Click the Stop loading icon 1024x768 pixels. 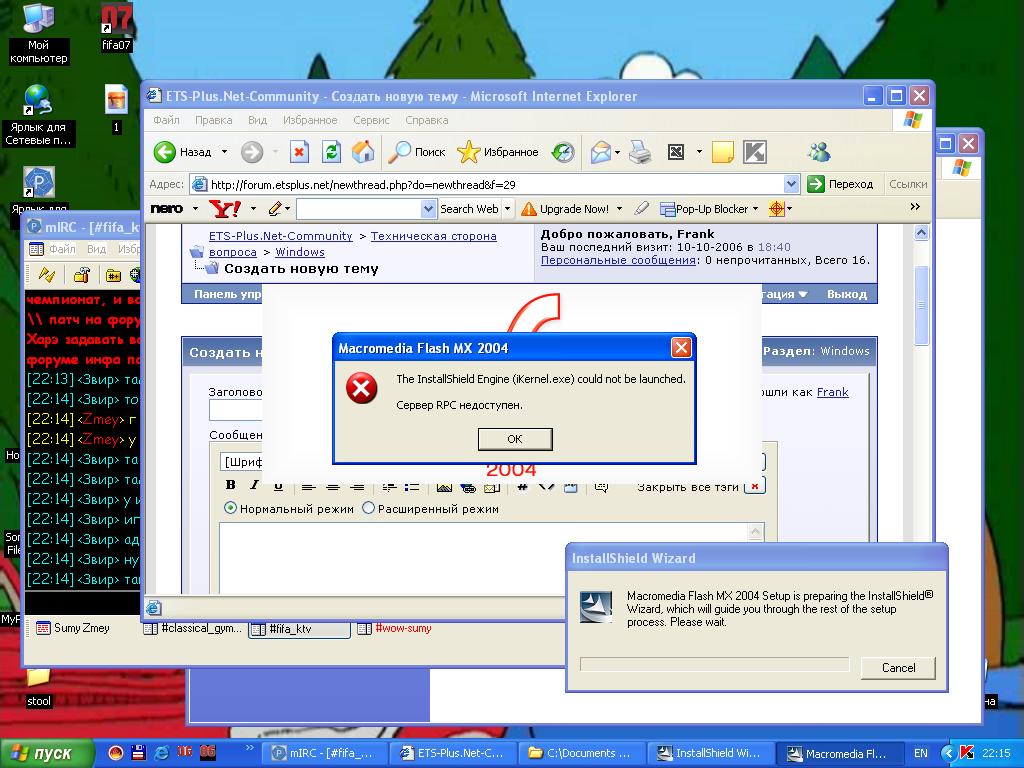point(299,152)
